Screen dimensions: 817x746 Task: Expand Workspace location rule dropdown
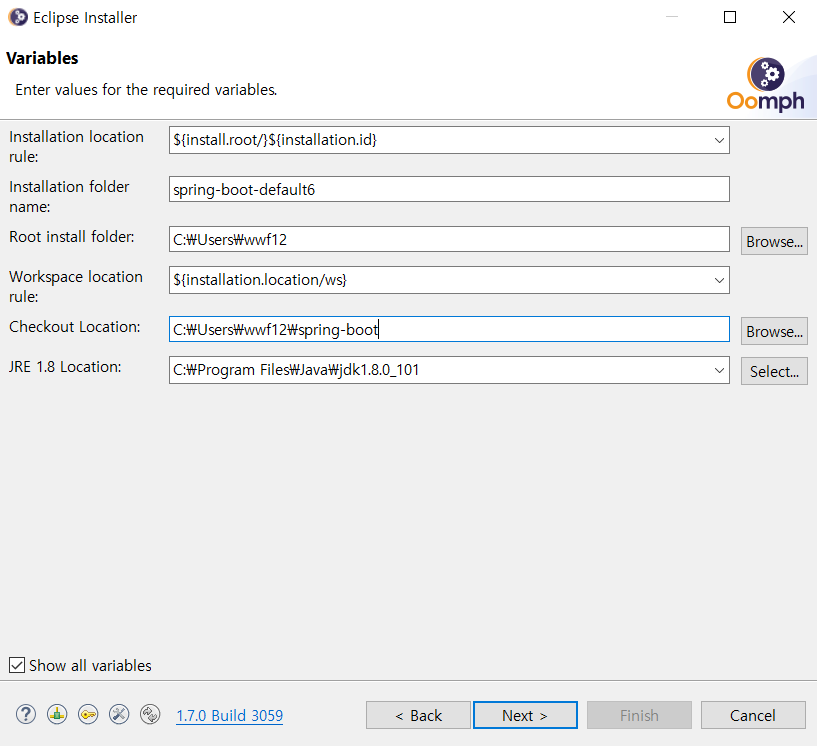[719, 280]
